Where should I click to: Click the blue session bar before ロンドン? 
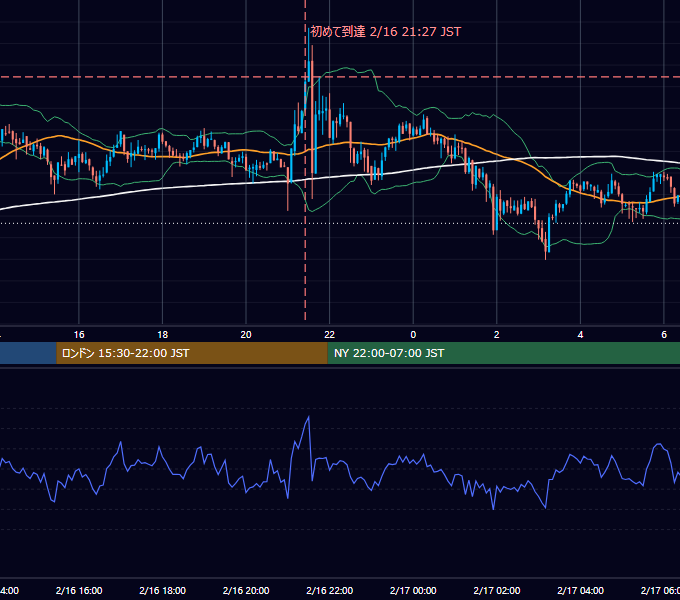(x=28, y=353)
